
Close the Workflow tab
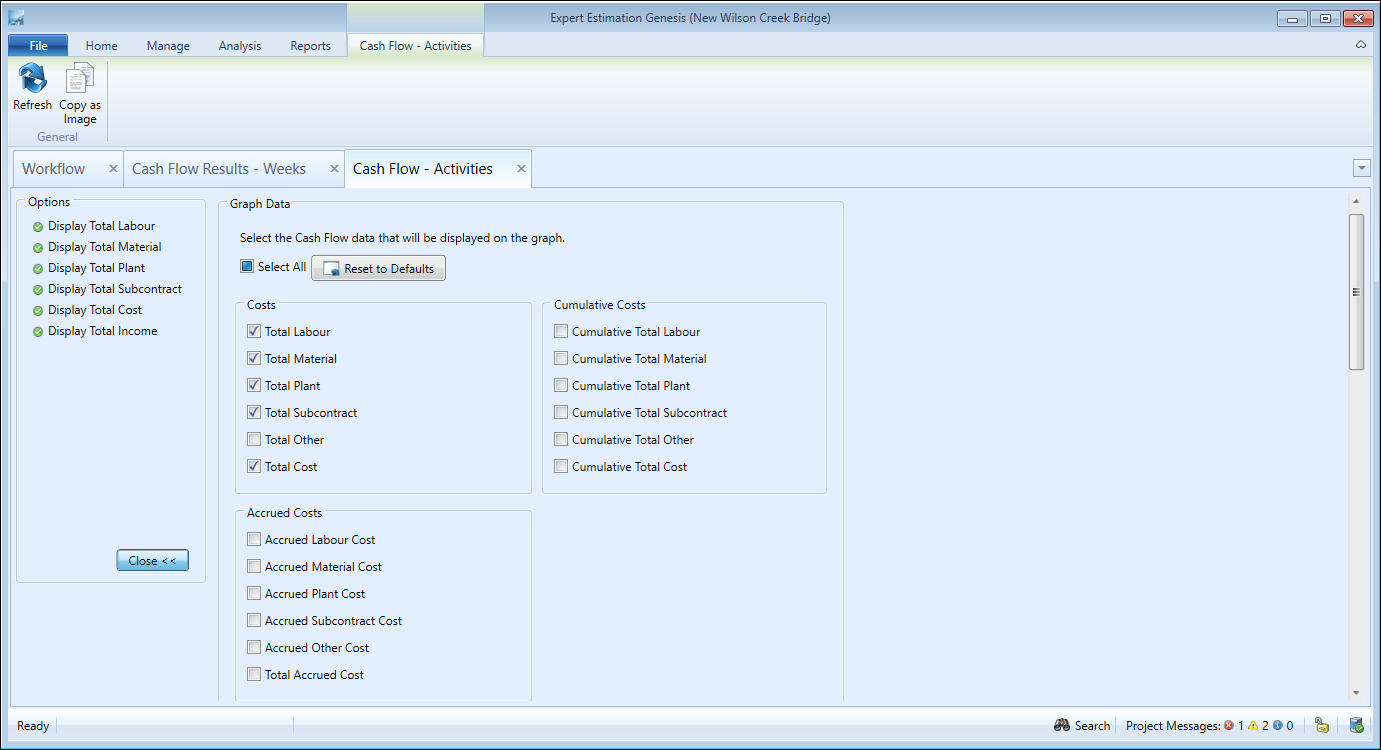click(113, 169)
